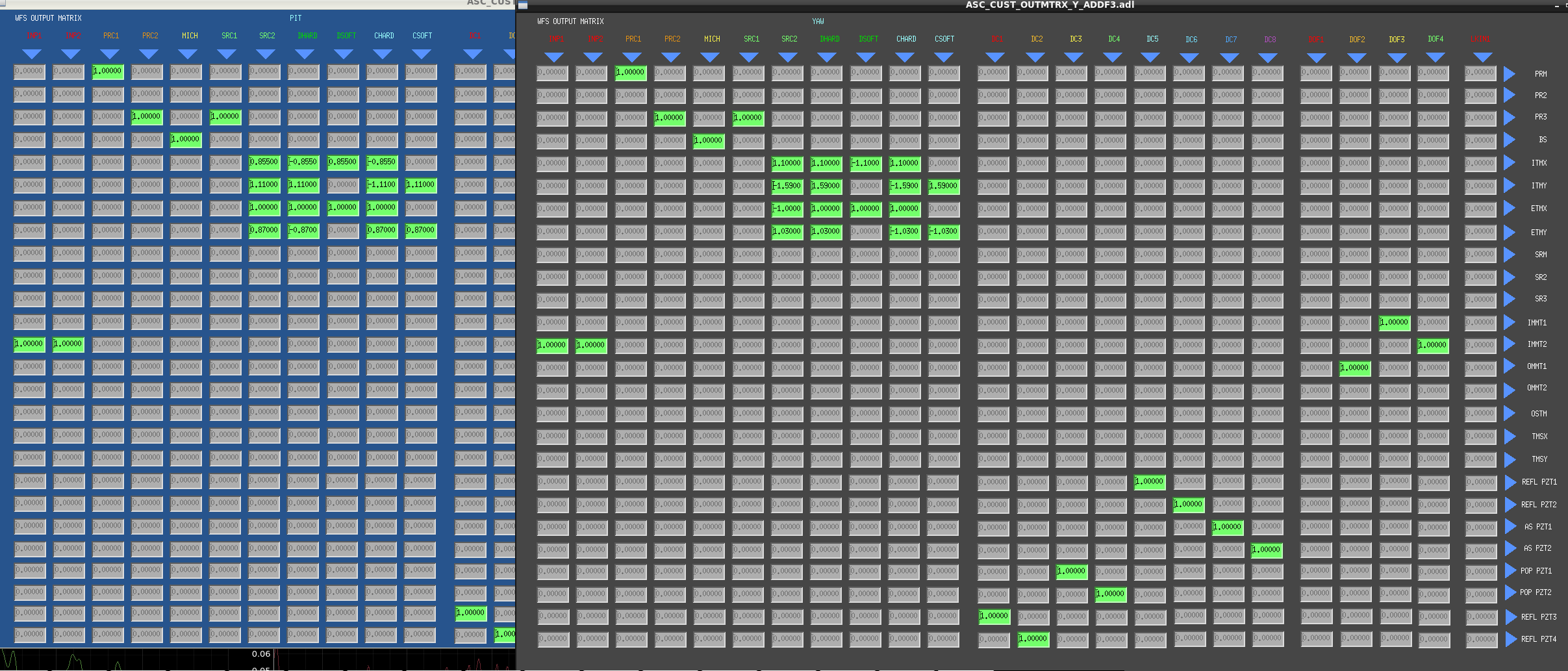This screenshot has height=671, width=1568.
Task: Open the ETMX row arrow in YAW matrix
Action: [1510, 209]
